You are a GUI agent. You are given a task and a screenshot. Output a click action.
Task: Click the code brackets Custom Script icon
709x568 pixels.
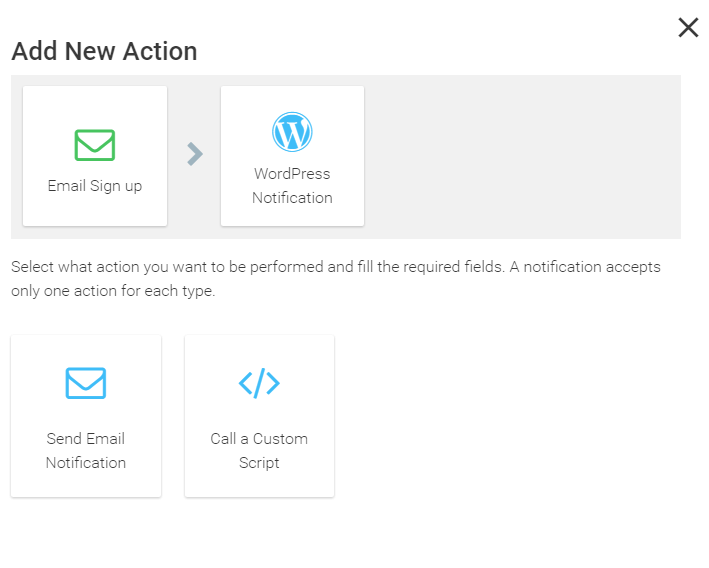pyautogui.click(x=259, y=383)
